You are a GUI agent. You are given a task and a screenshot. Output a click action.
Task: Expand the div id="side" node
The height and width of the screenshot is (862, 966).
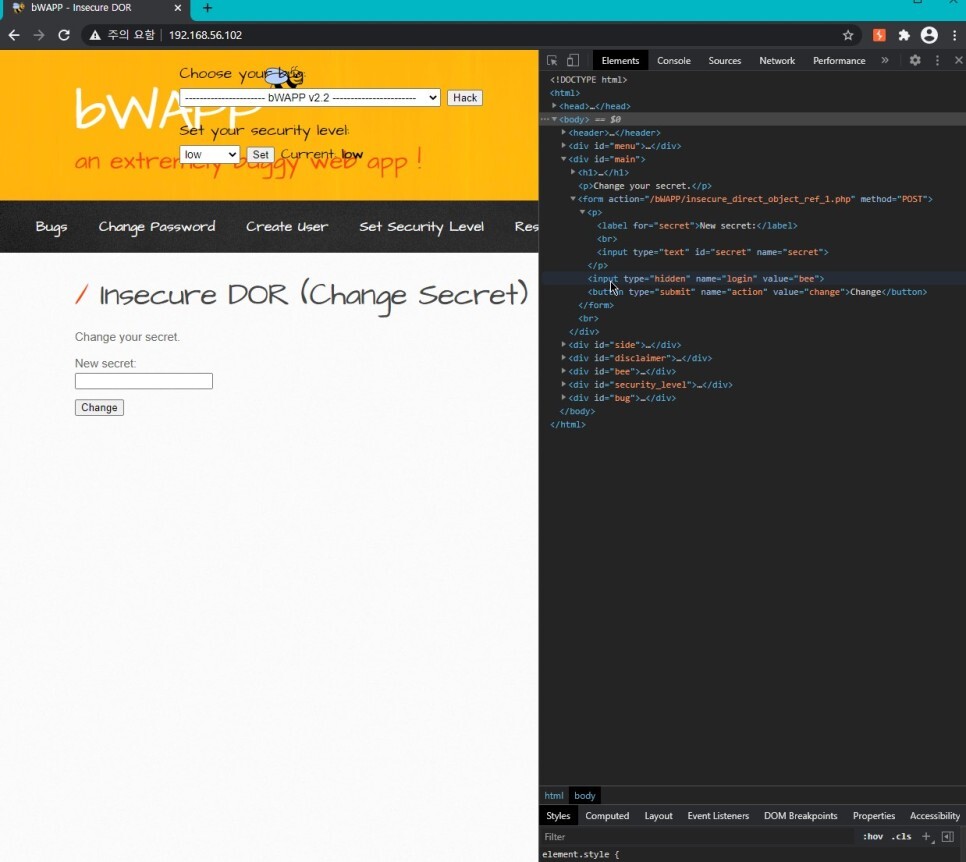point(564,345)
